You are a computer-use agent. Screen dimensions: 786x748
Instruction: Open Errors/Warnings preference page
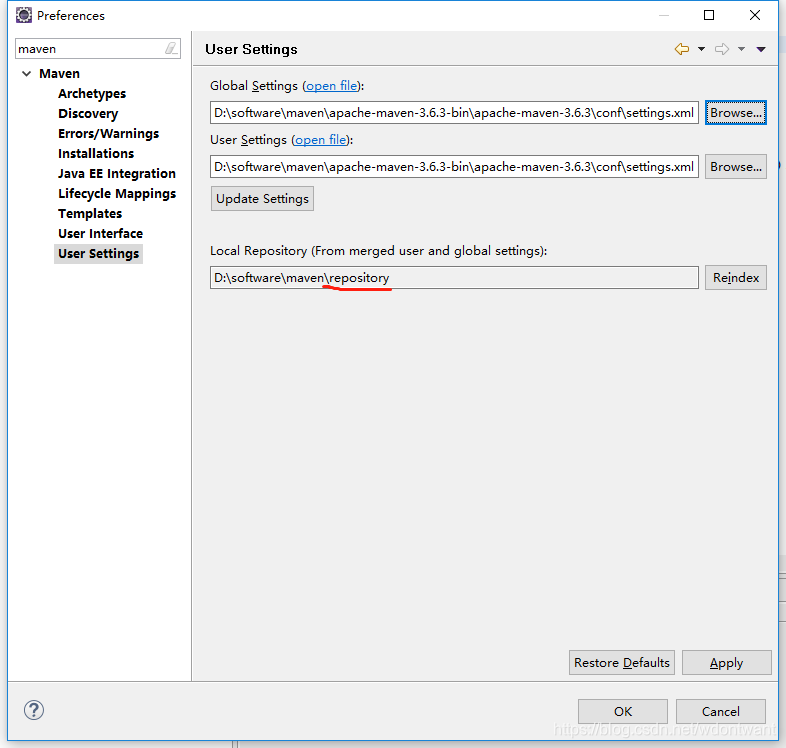click(x=108, y=134)
